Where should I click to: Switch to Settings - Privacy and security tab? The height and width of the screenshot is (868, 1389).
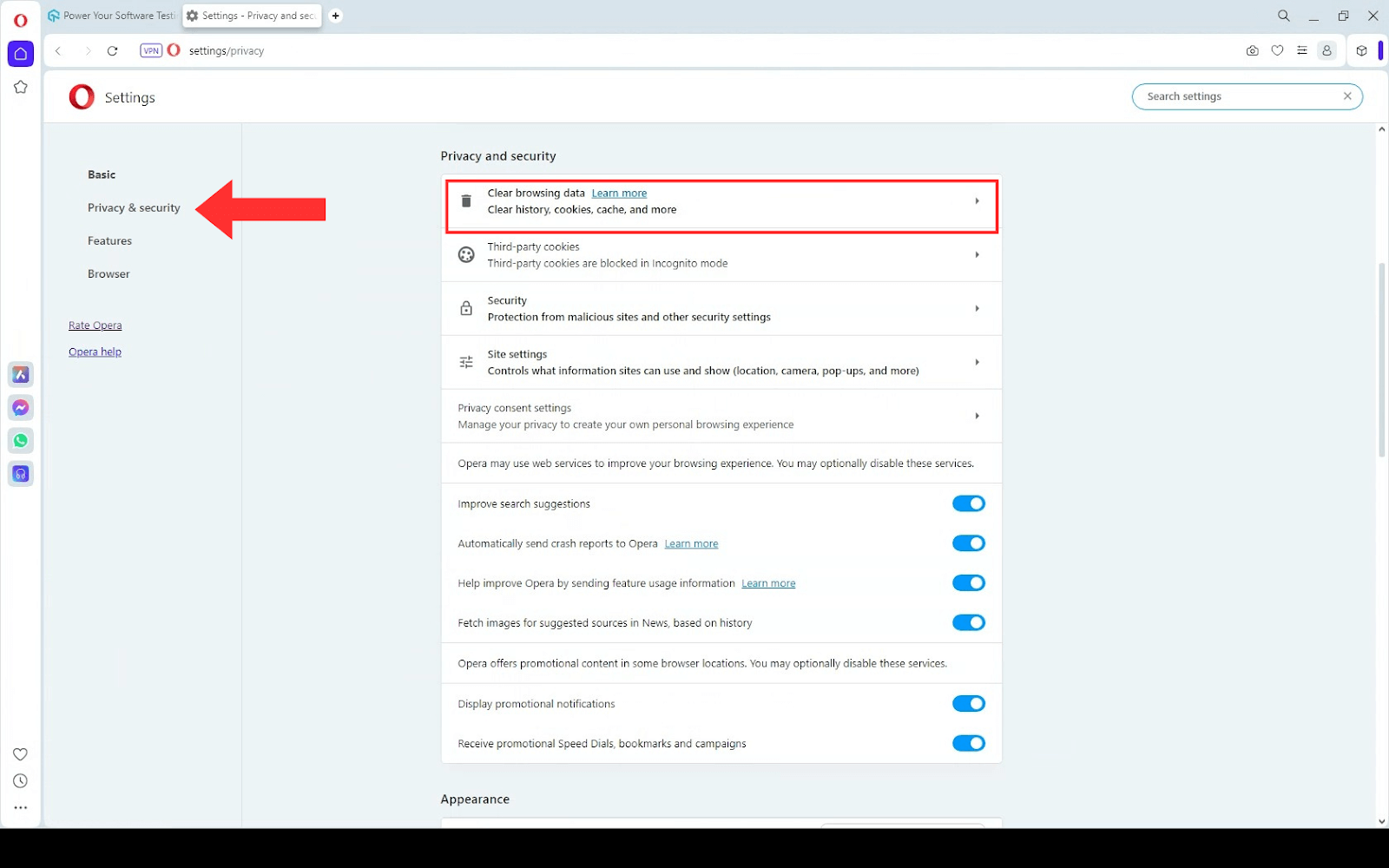(x=252, y=16)
